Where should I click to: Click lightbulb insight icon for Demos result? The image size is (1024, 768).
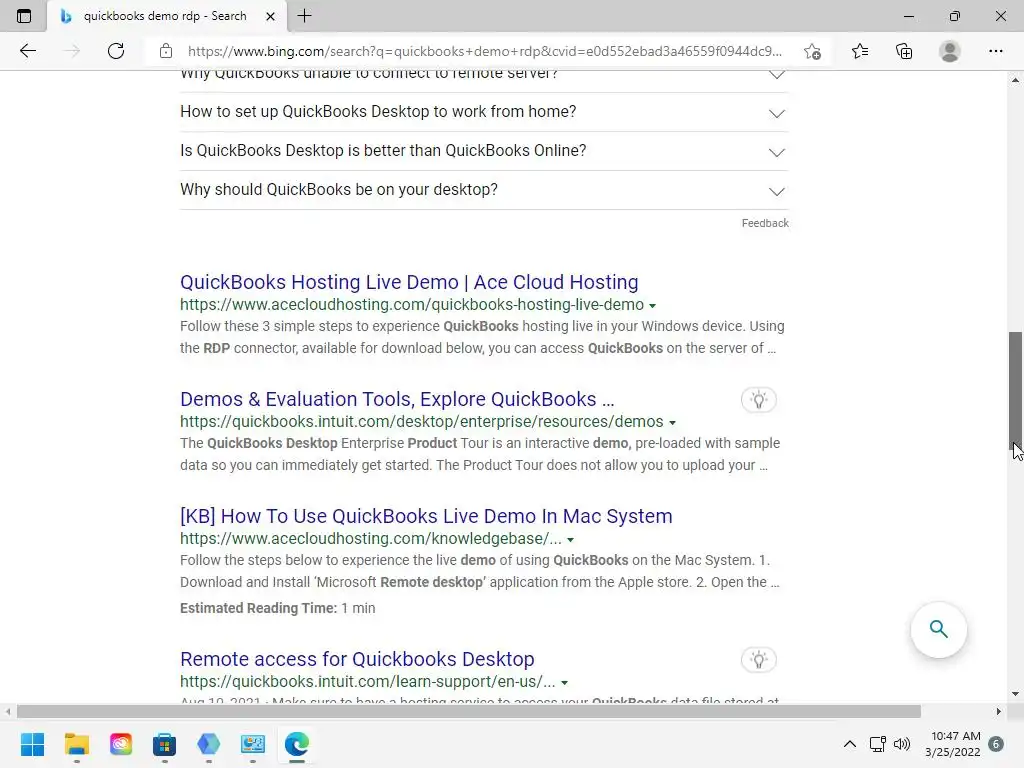click(758, 400)
